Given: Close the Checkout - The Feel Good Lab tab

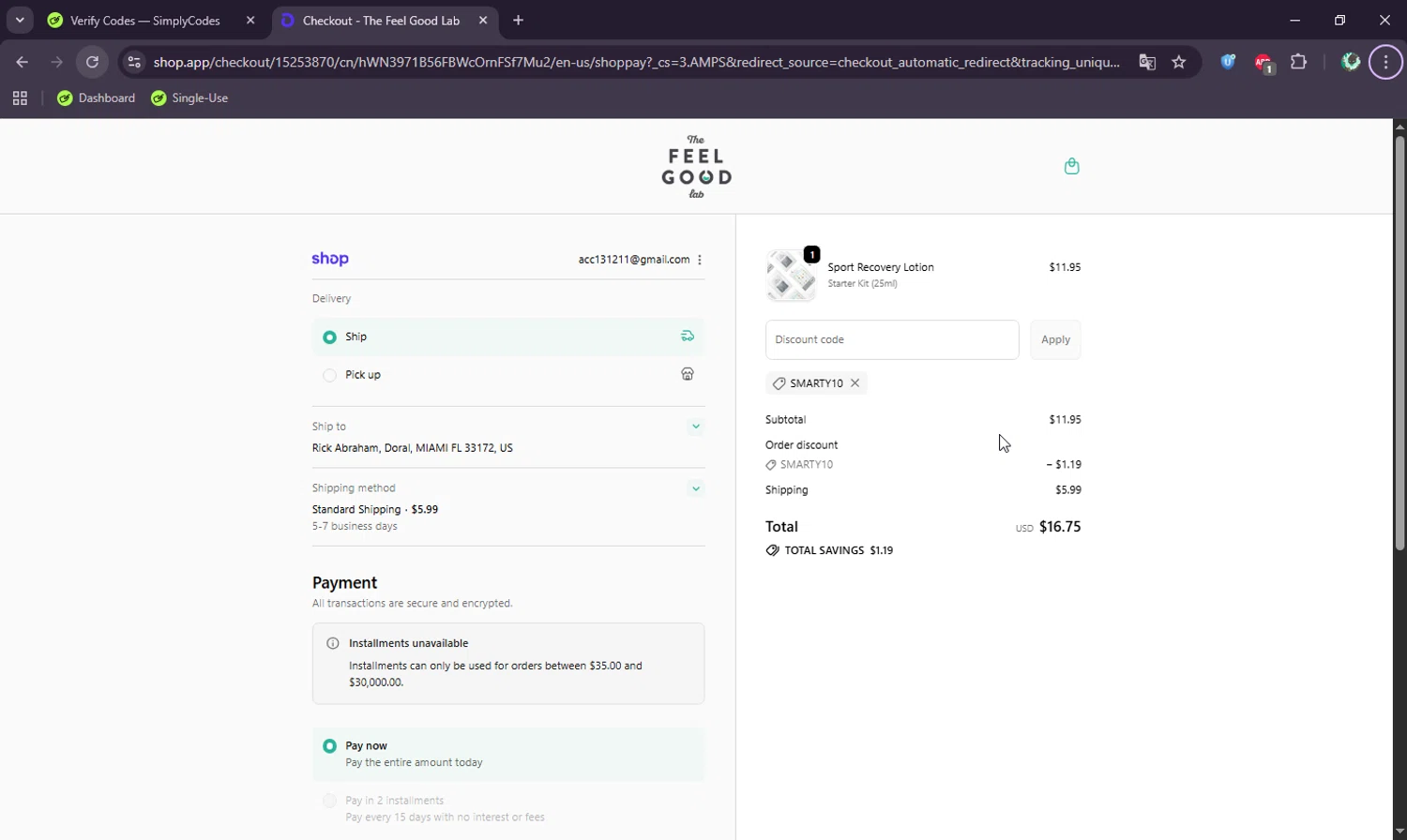Looking at the screenshot, I should [x=483, y=20].
